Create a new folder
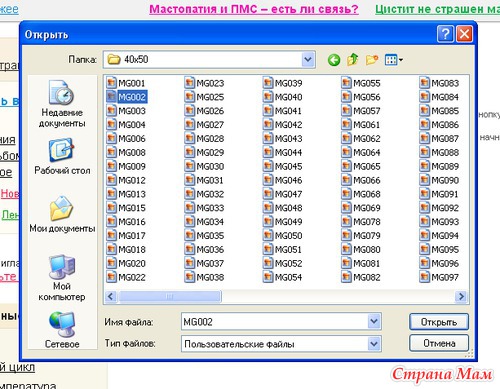500x389 pixels. tap(372, 60)
